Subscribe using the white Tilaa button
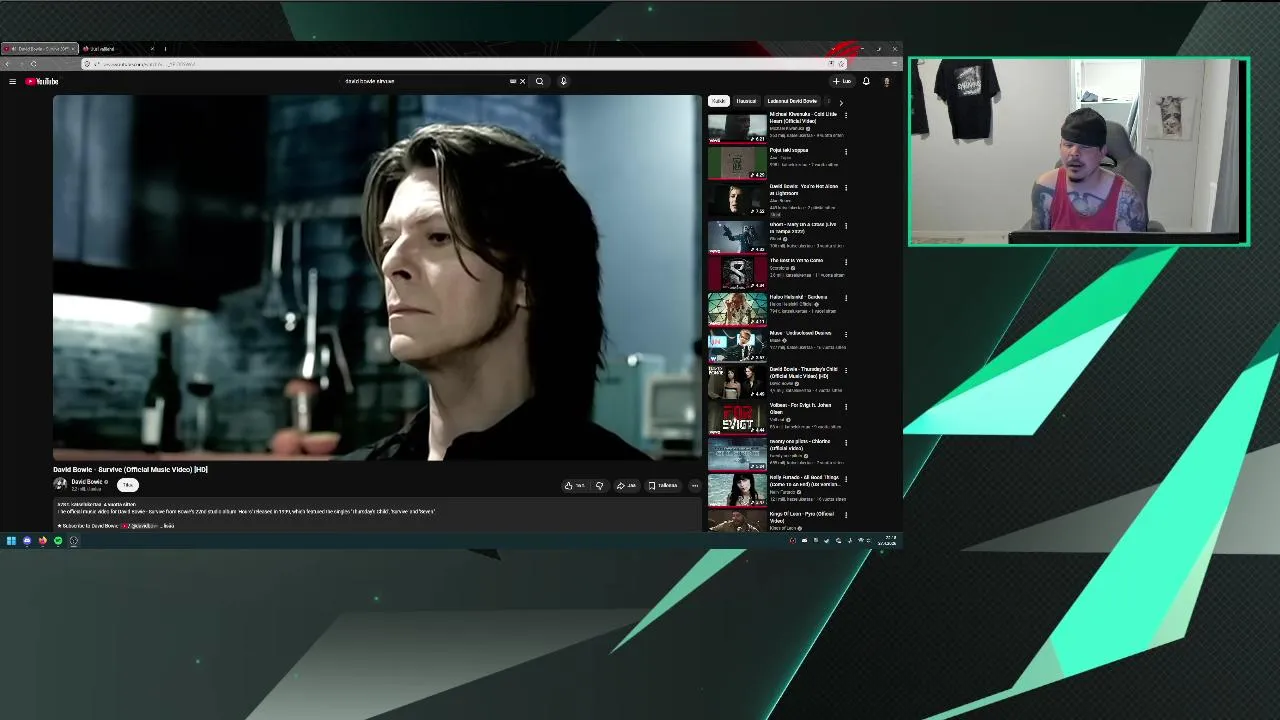Viewport: 1280px width, 720px height. tap(128, 484)
